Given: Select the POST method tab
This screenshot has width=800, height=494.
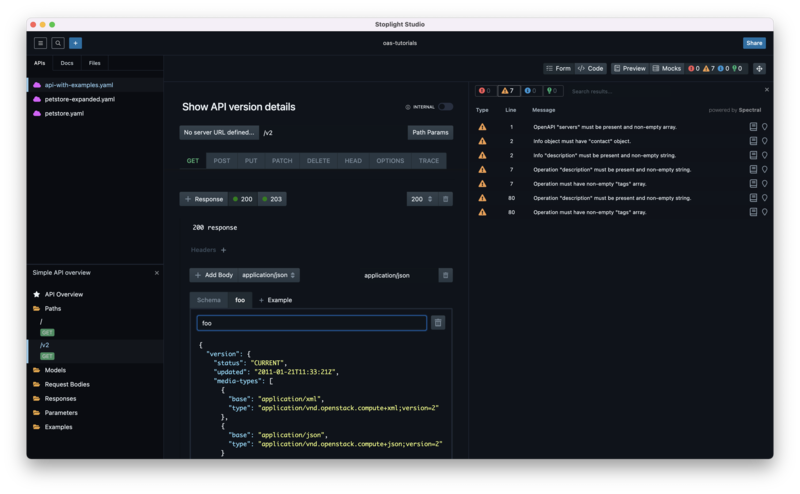Looking at the screenshot, I should click(221, 161).
